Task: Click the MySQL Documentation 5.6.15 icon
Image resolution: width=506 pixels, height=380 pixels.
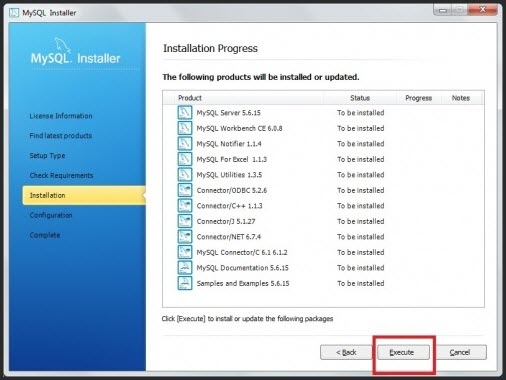Action: pos(185,267)
